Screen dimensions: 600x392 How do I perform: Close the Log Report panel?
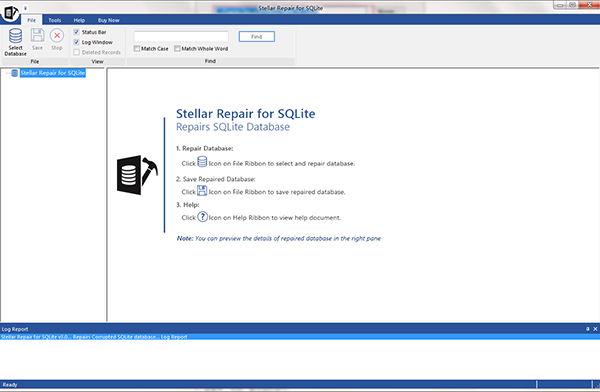tap(595, 329)
